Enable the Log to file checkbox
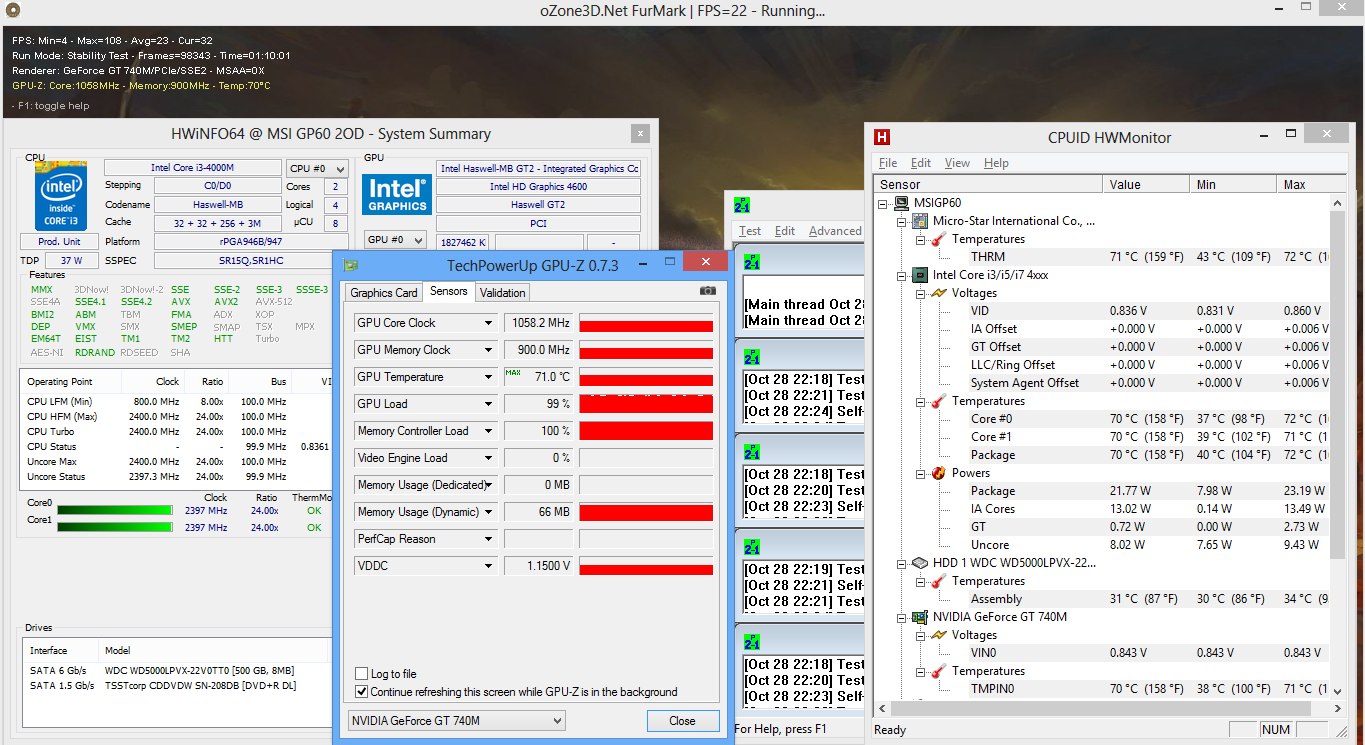The height and width of the screenshot is (745, 1365). (362, 674)
